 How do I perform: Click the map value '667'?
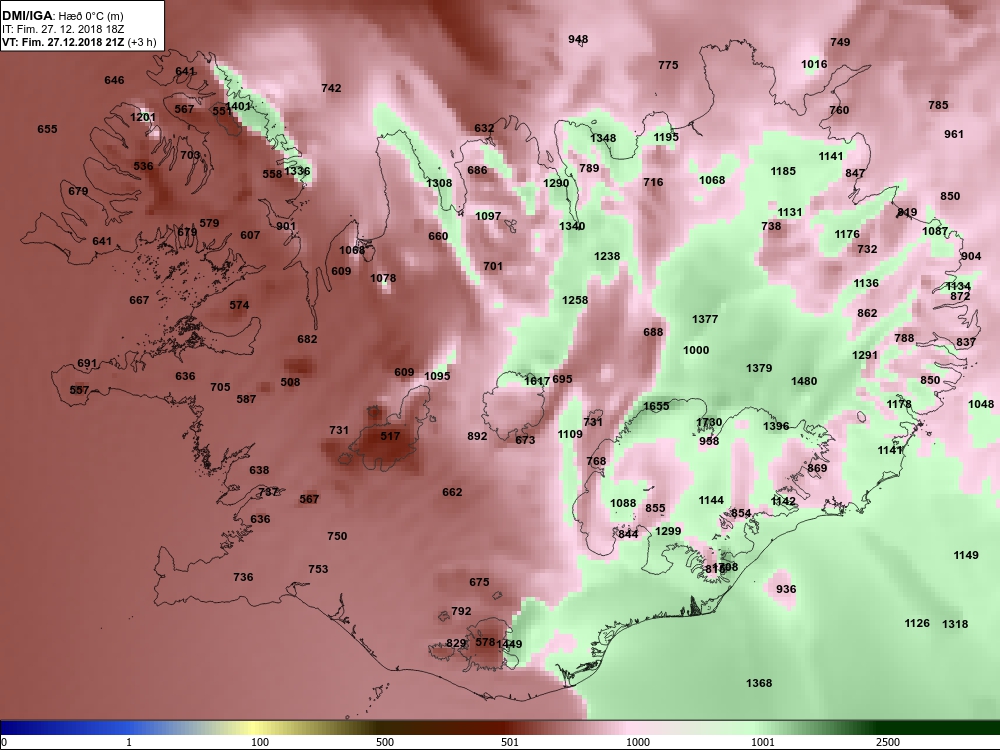tap(139, 300)
